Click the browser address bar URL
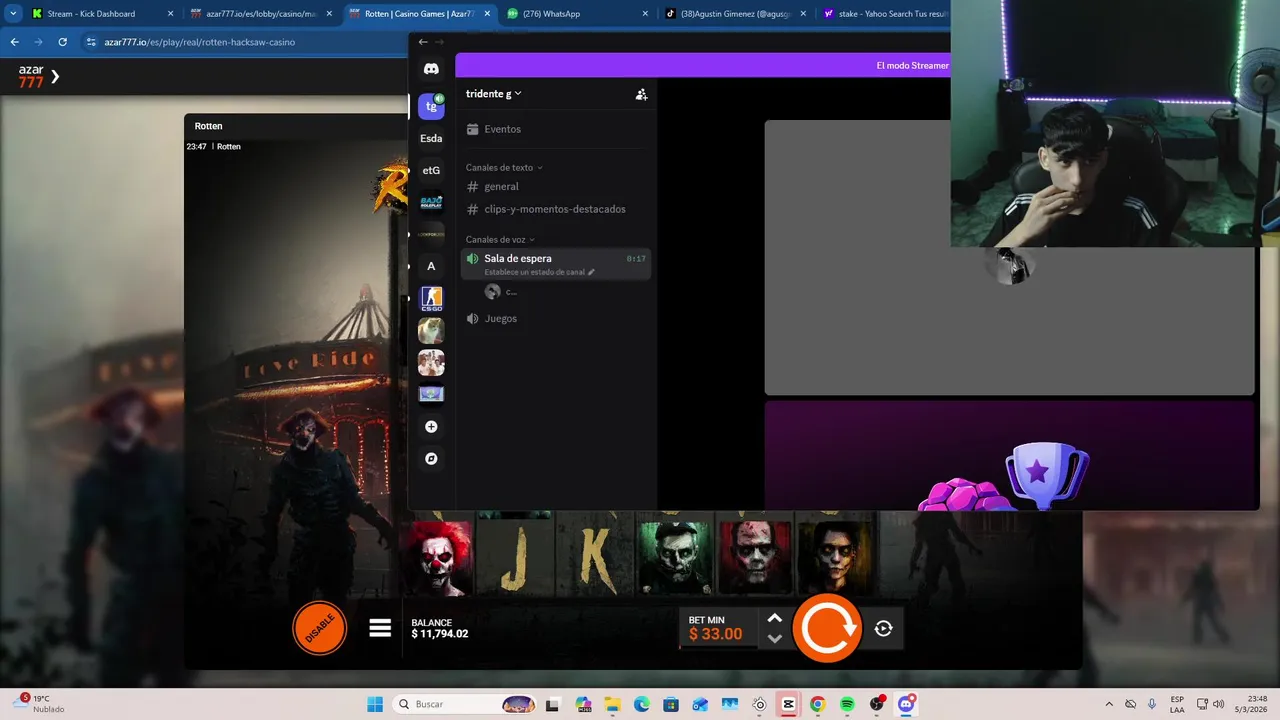 tap(200, 42)
